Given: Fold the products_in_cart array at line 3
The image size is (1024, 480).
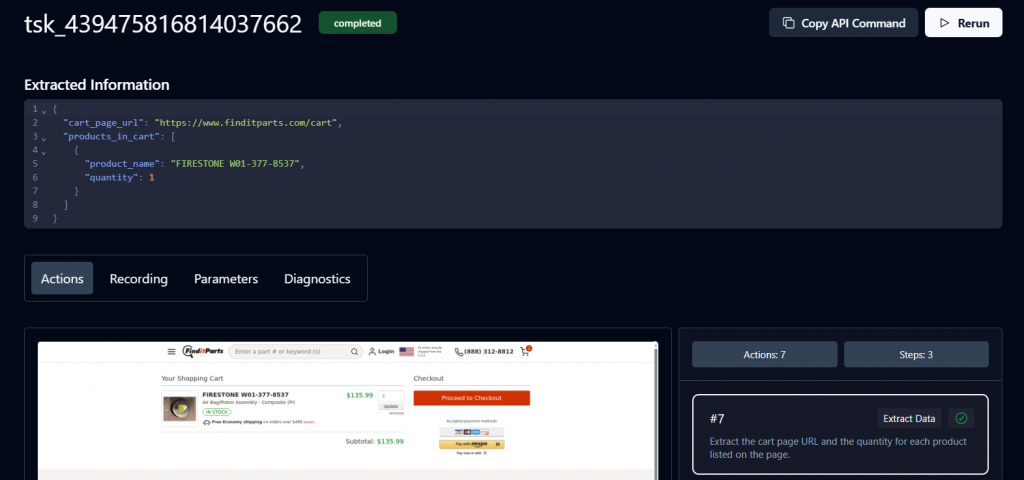Looking at the screenshot, I should click(x=43, y=136).
